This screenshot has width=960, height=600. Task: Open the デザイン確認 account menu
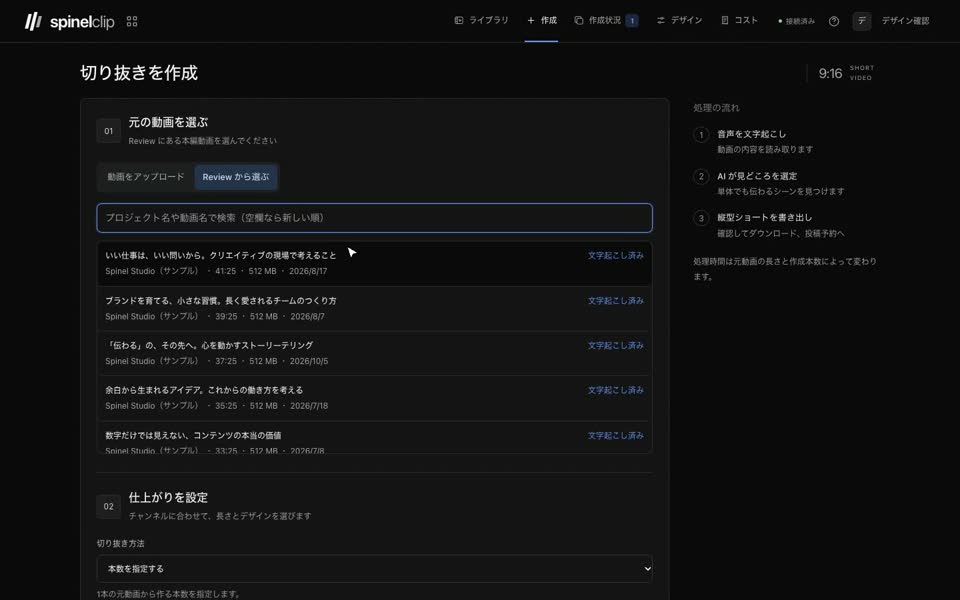click(905, 21)
